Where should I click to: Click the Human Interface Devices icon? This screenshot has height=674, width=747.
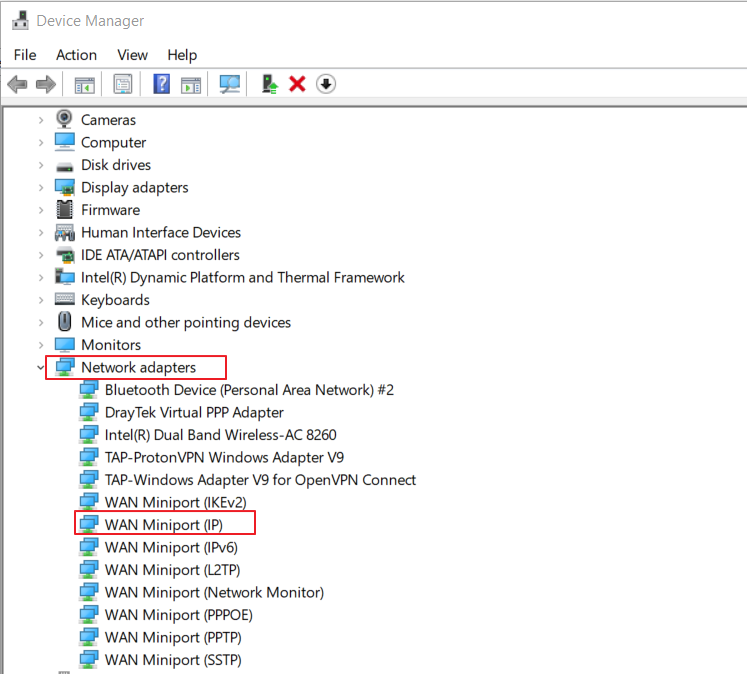[x=65, y=232]
